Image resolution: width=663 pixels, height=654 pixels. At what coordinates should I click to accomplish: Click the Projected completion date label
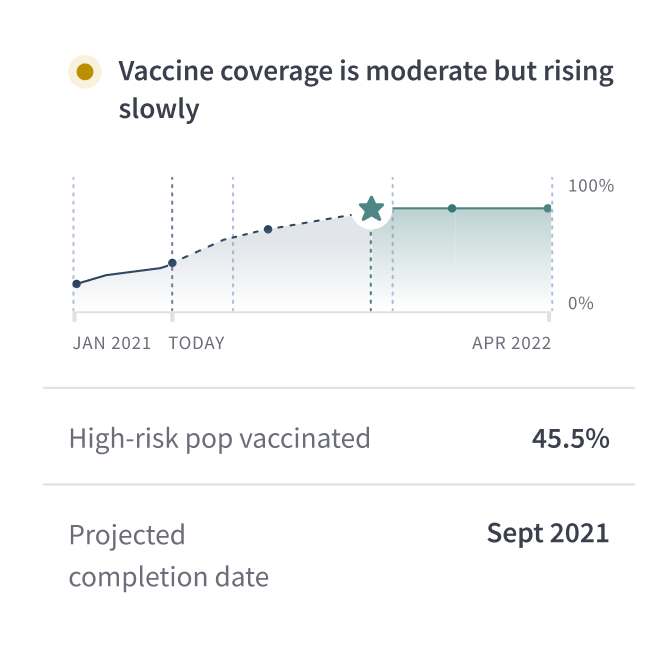[169, 555]
